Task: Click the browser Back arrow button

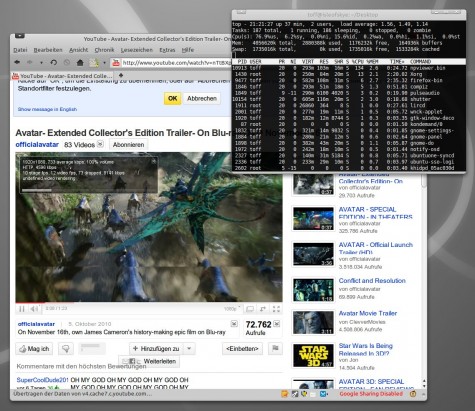Action: click(17, 62)
